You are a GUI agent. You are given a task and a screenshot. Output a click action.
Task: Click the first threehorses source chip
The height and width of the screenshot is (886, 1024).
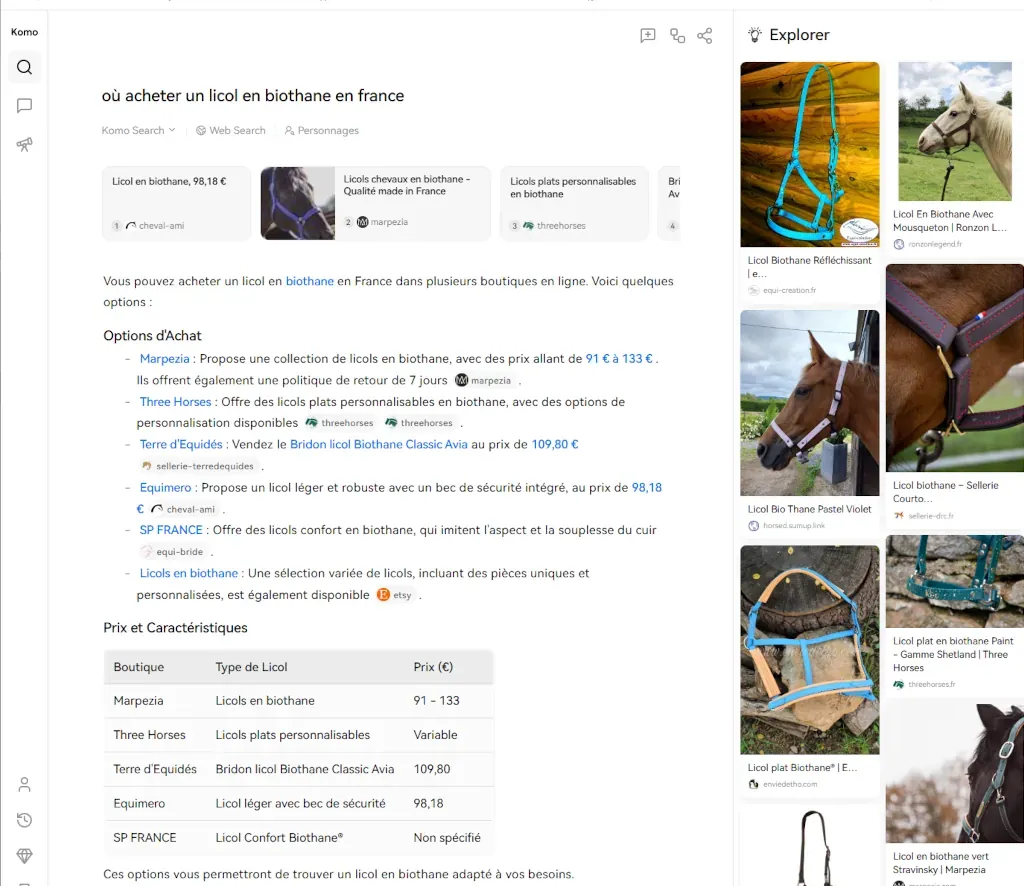340,423
